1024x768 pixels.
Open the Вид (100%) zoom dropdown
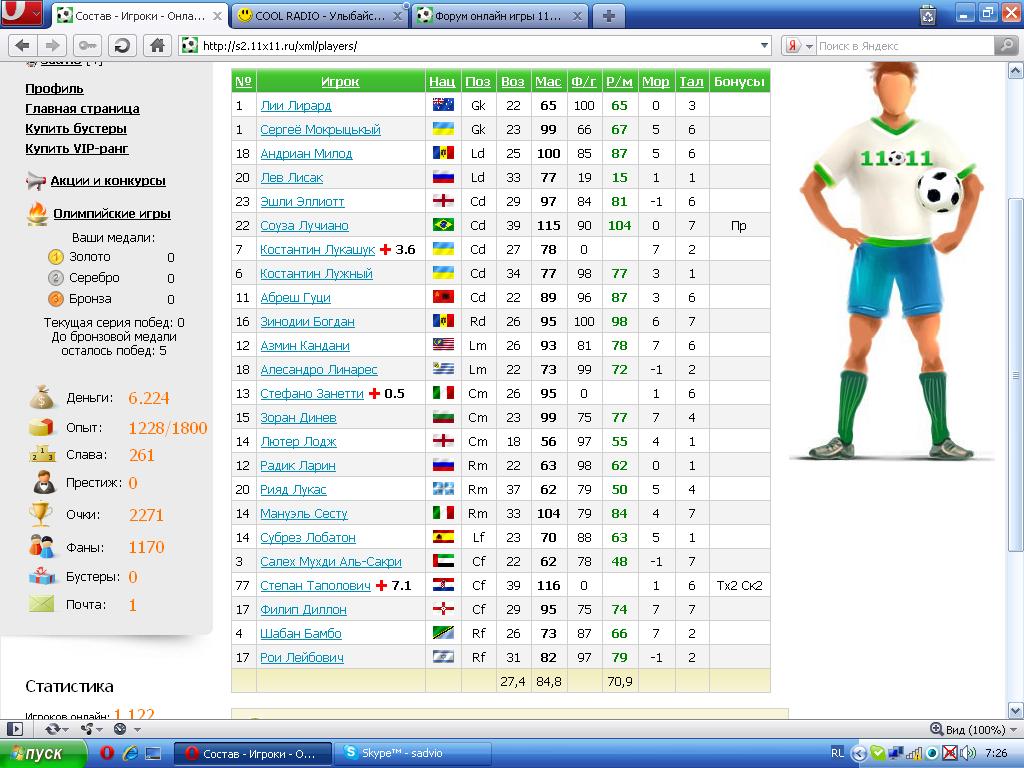tap(970, 730)
